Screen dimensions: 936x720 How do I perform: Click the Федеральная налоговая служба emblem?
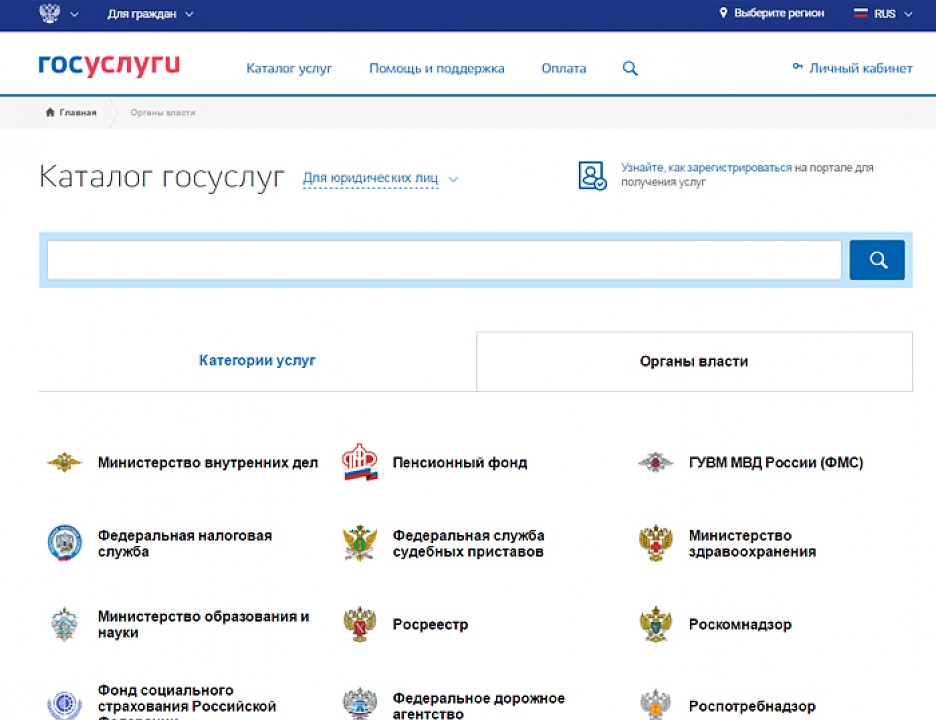click(64, 543)
